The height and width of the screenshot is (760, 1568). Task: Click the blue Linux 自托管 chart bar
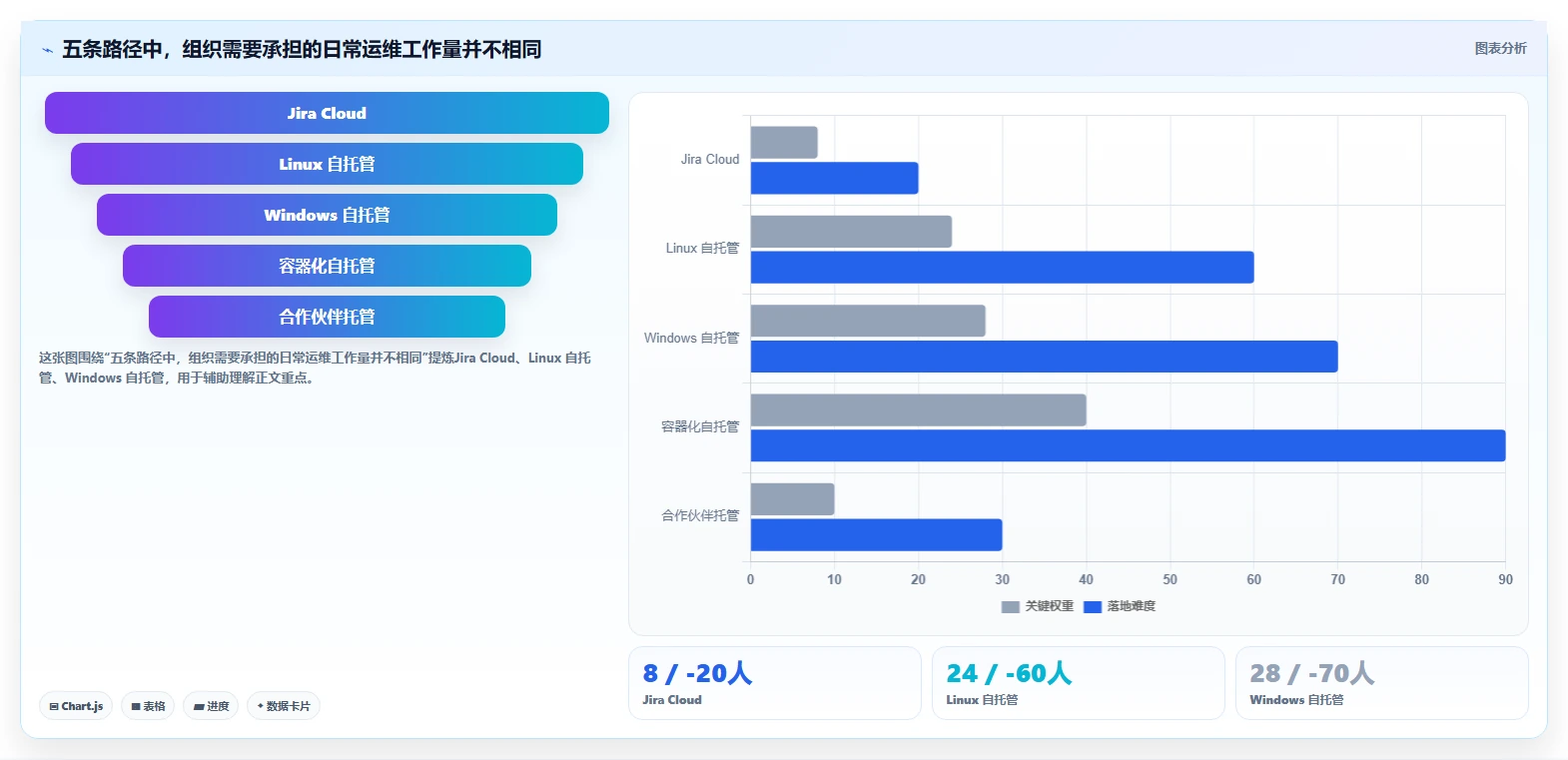coord(1002,268)
